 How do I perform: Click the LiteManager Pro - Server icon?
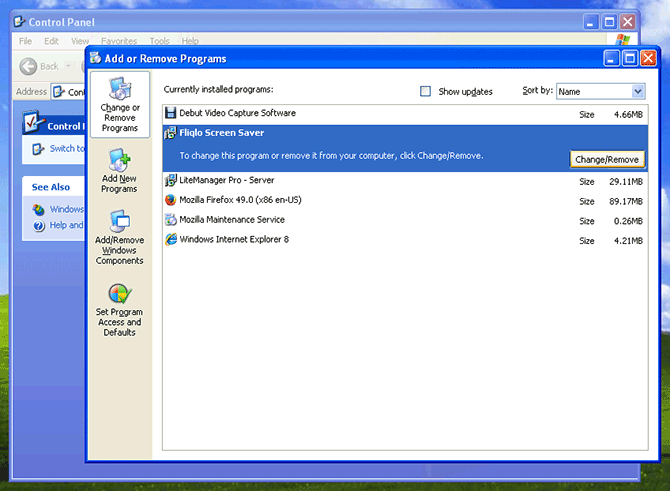[x=170, y=180]
